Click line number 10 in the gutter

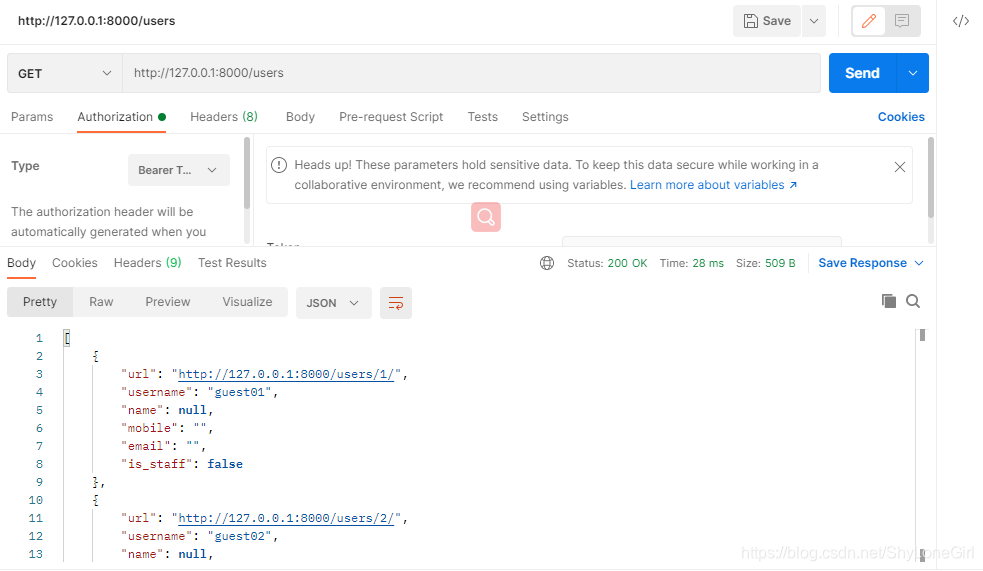36,500
